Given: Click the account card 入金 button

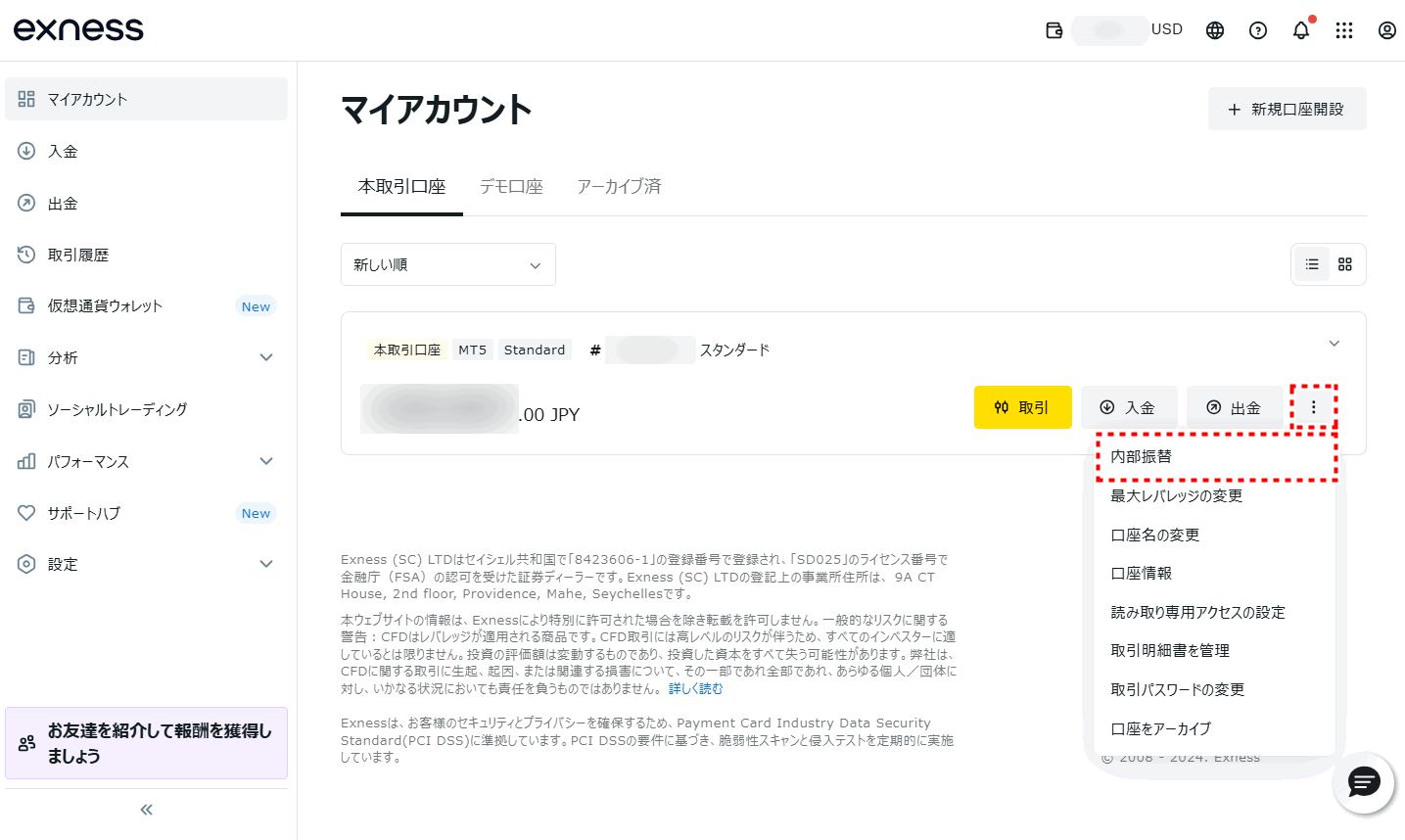Looking at the screenshot, I should point(1129,407).
